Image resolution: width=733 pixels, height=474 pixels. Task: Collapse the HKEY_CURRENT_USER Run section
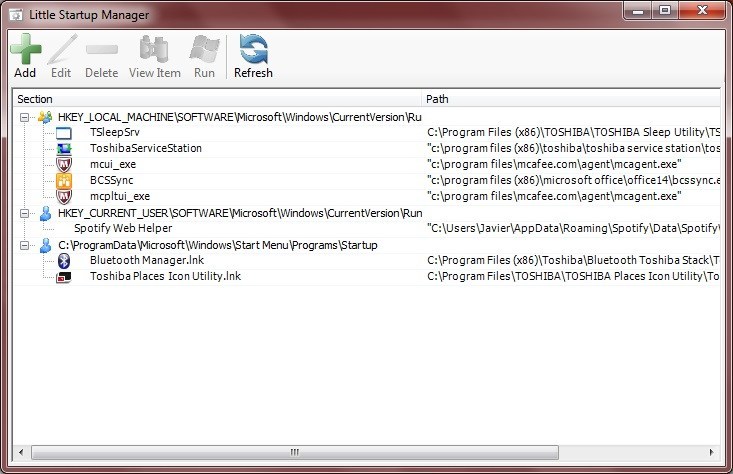[24, 214]
